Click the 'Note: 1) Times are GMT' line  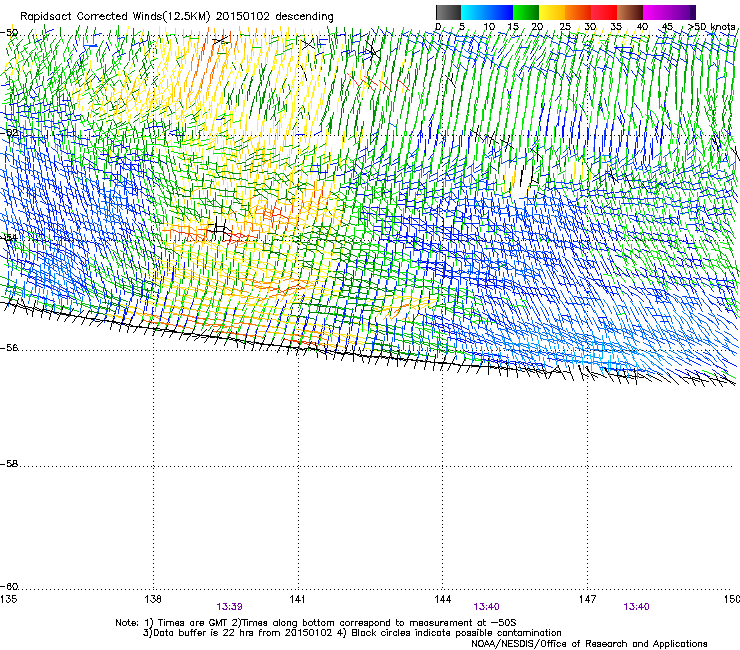[x=316, y=623]
